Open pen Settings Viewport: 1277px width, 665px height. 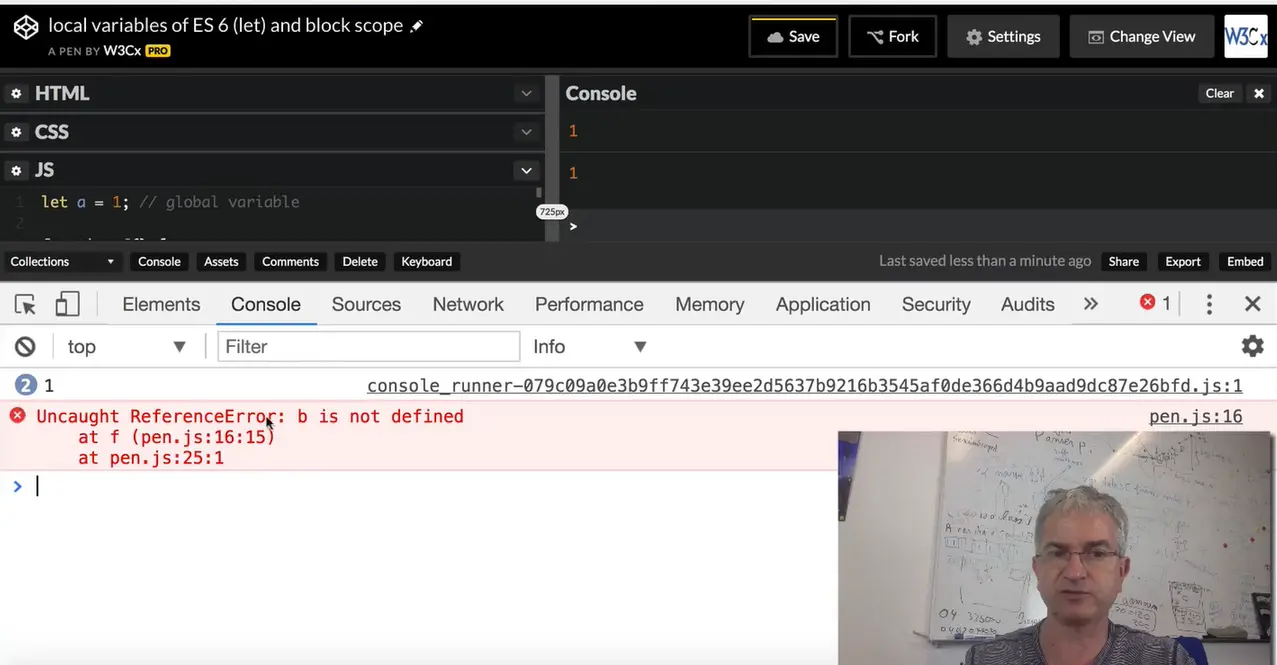click(x=1003, y=36)
